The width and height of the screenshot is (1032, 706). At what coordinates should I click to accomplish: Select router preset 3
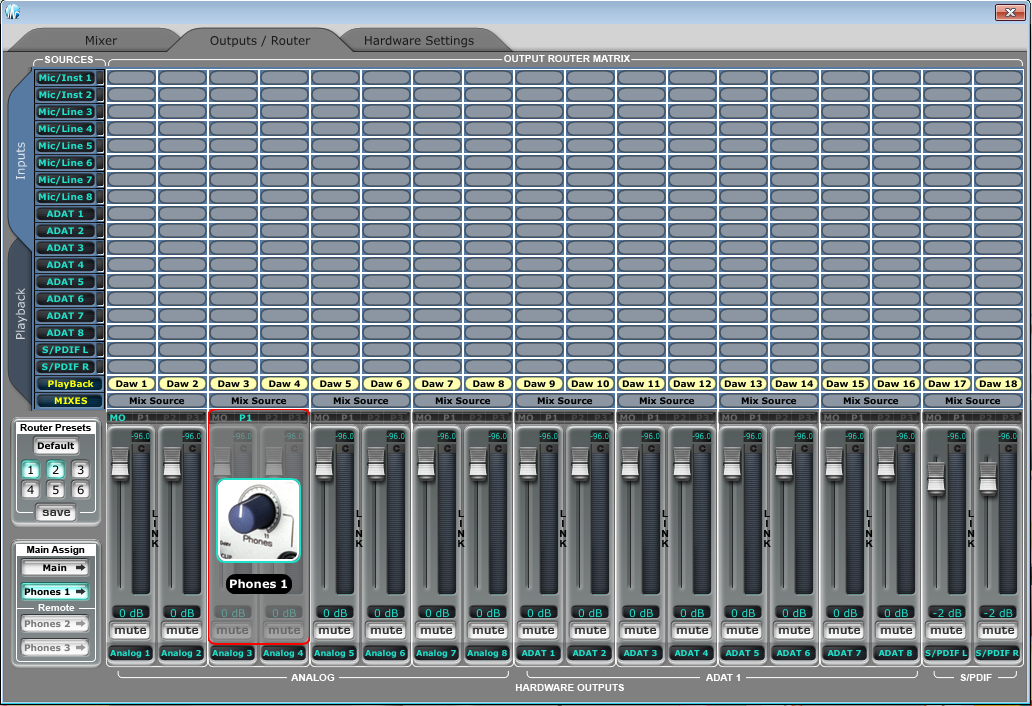80,470
